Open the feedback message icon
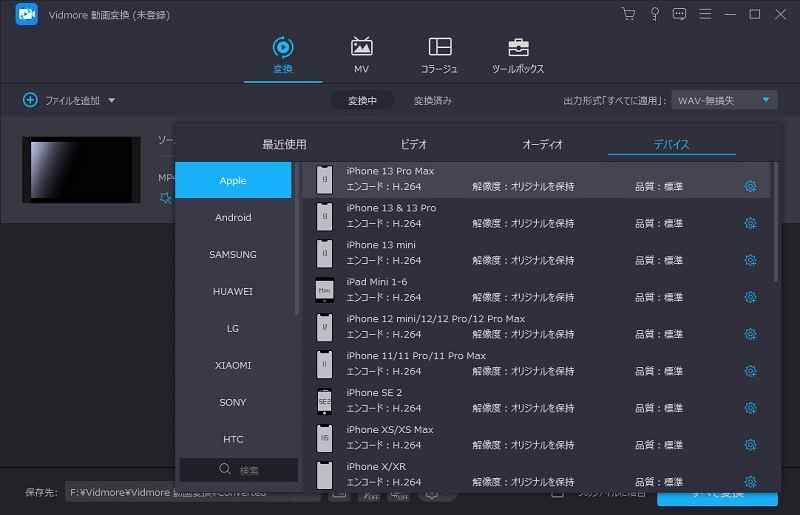Image resolution: width=800 pixels, height=515 pixels. [x=679, y=14]
